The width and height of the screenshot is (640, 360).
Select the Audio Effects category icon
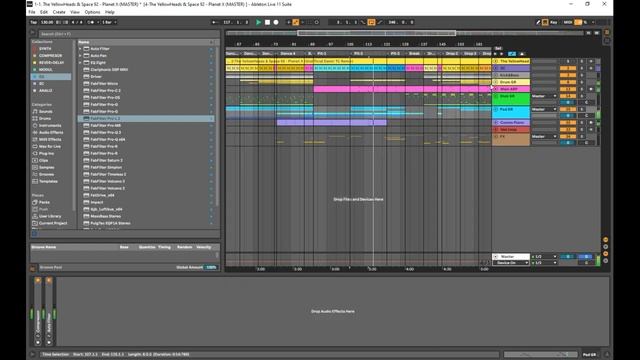(x=35, y=132)
